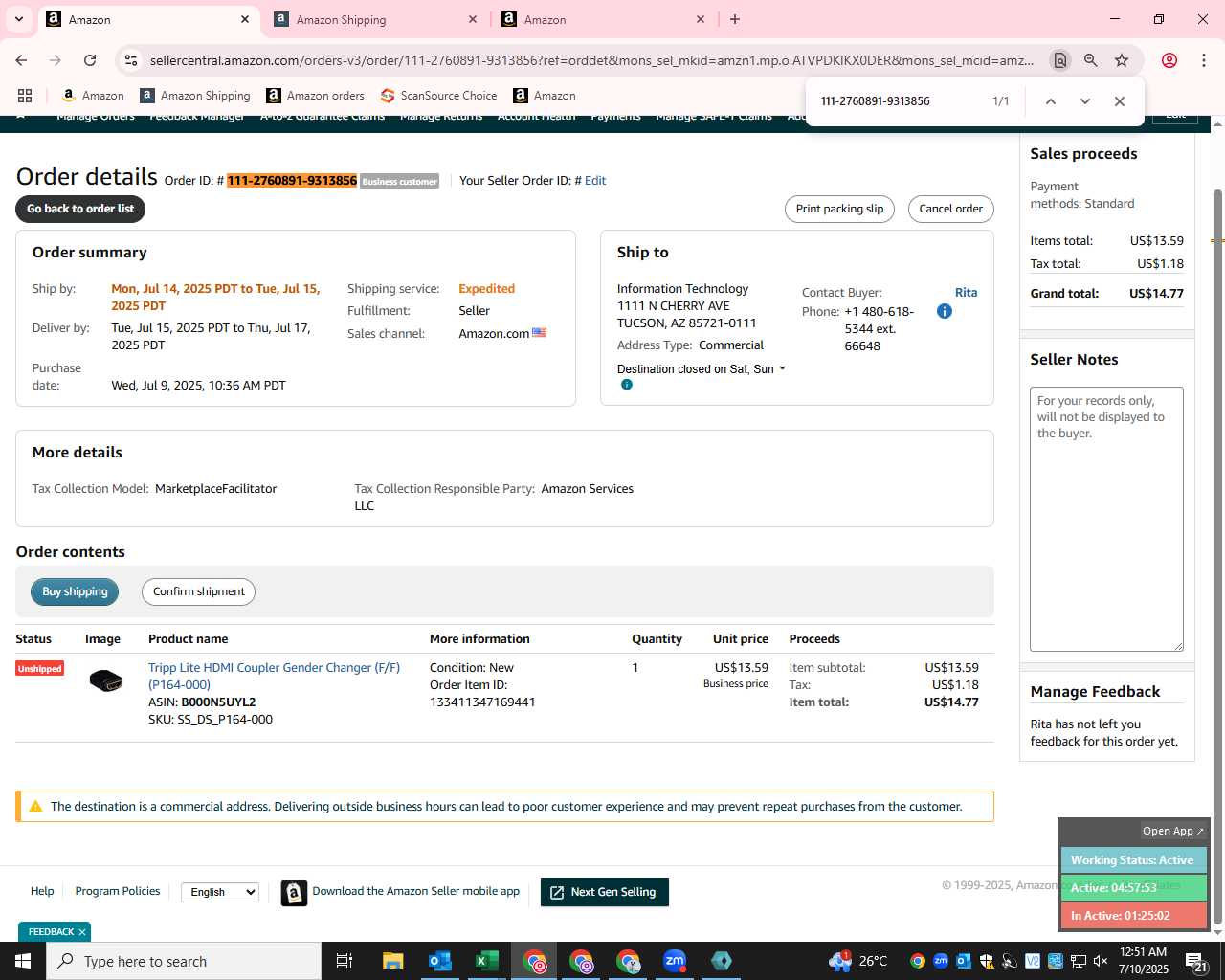The height and width of the screenshot is (980, 1225).
Task: Close the FEEDBACK tab with the X
Action: (82, 932)
